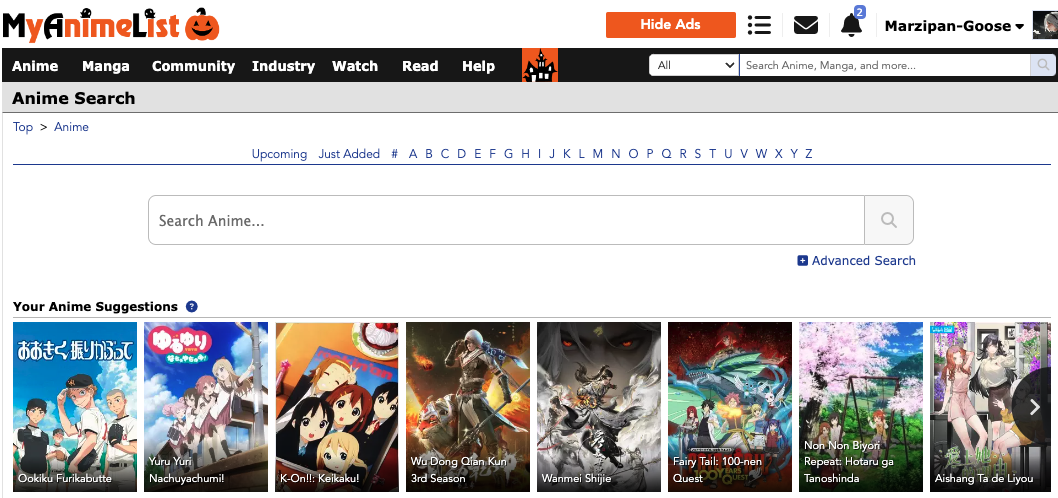Open the list icon in the header
This screenshot has width=1058, height=498.
759,26
